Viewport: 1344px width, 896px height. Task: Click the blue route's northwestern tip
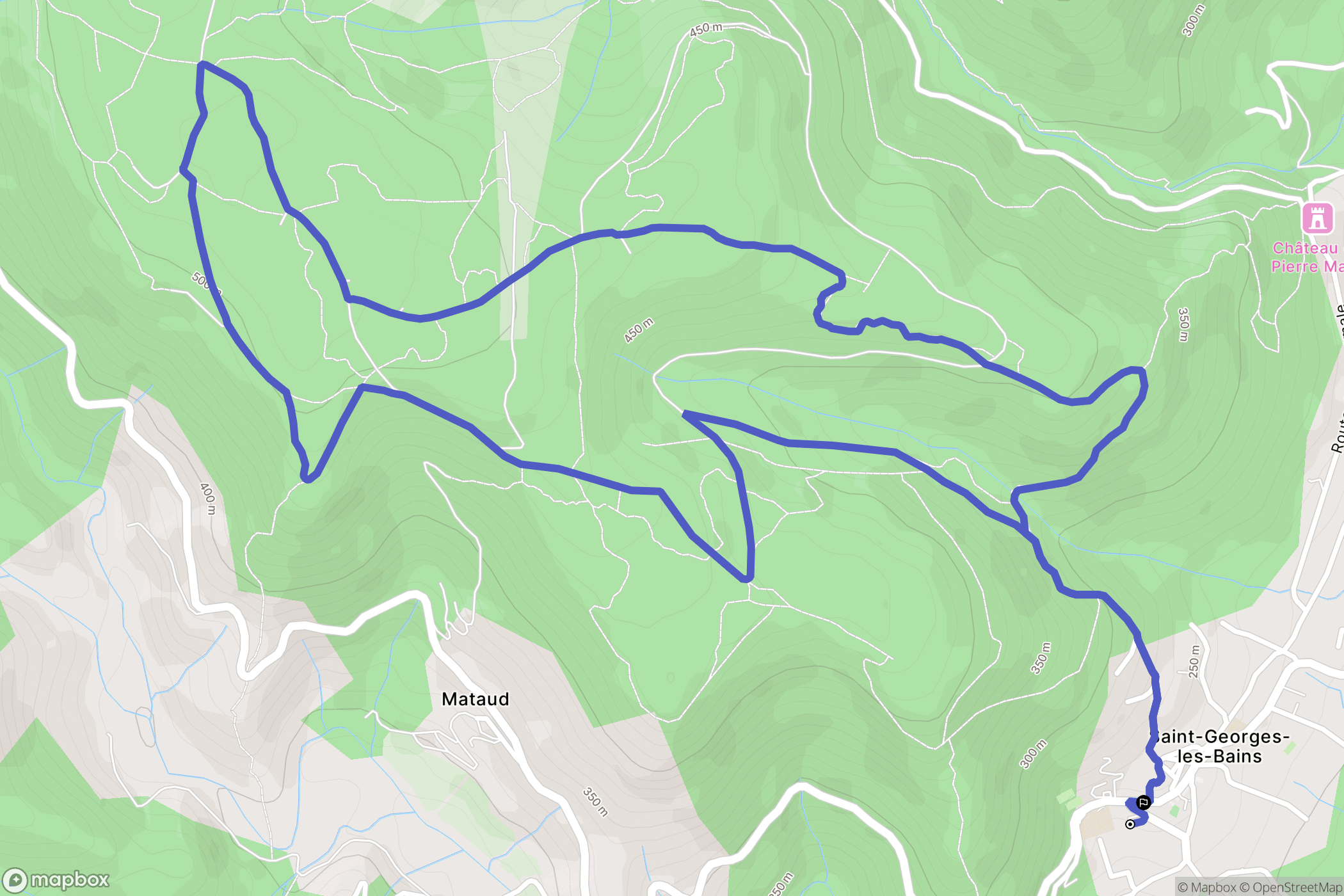(x=202, y=63)
